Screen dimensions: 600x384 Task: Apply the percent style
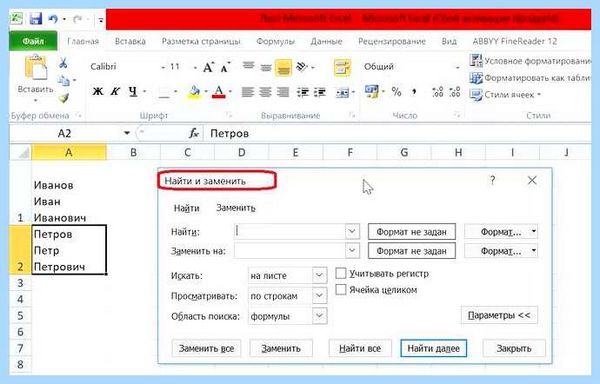coord(396,92)
